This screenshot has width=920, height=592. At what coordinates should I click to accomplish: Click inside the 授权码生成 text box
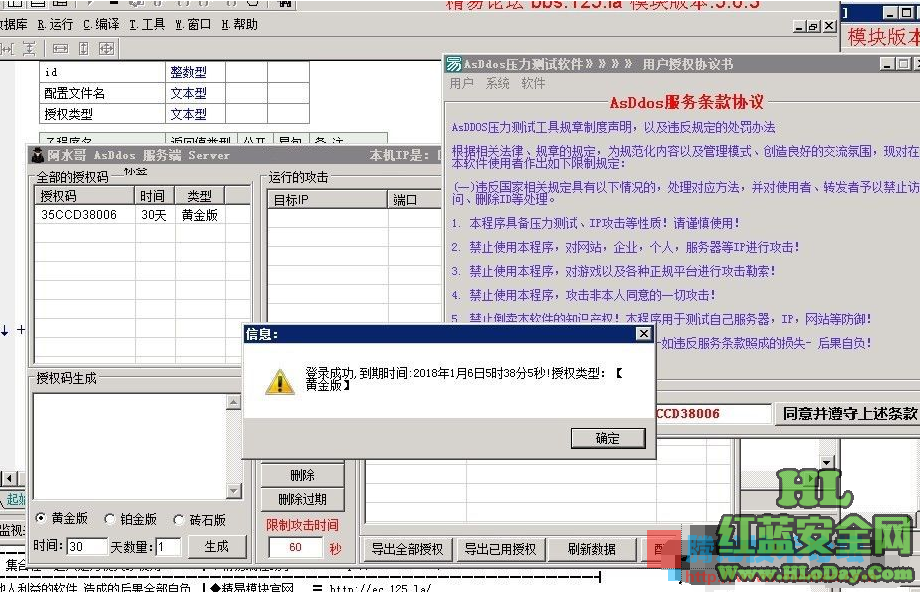[x=130, y=446]
